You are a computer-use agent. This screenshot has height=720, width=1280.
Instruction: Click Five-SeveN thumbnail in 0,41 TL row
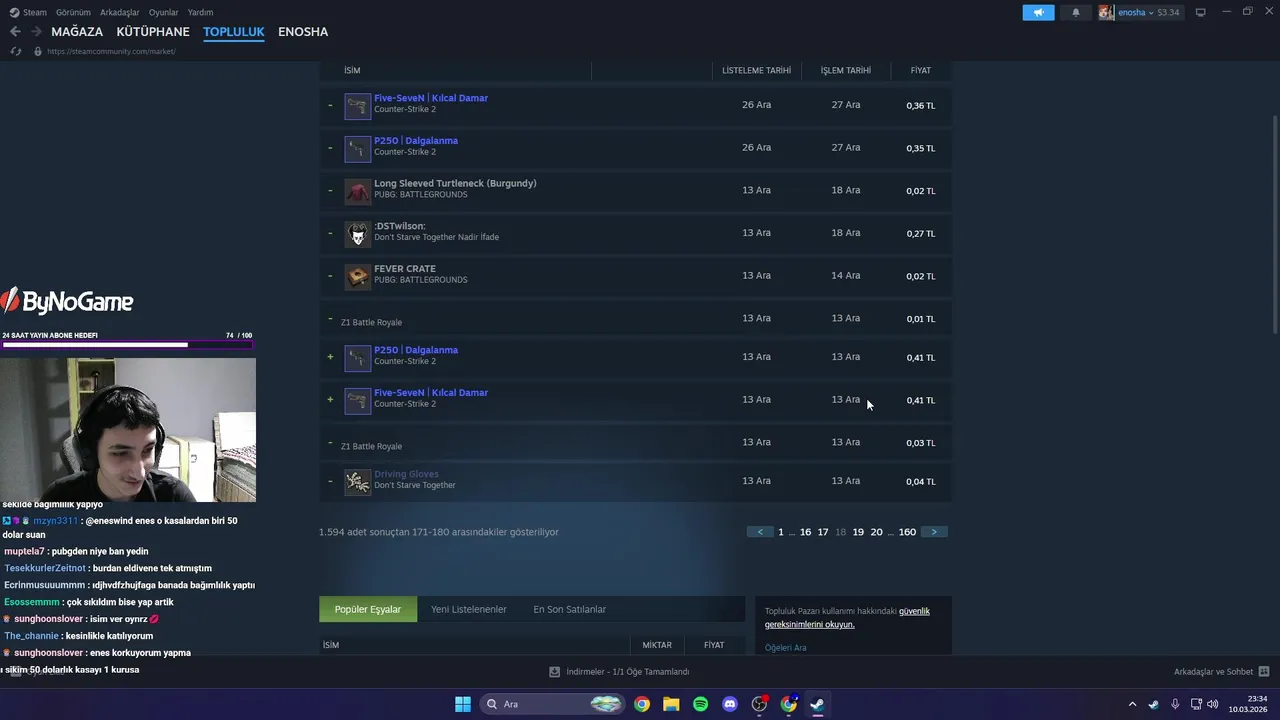(358, 401)
